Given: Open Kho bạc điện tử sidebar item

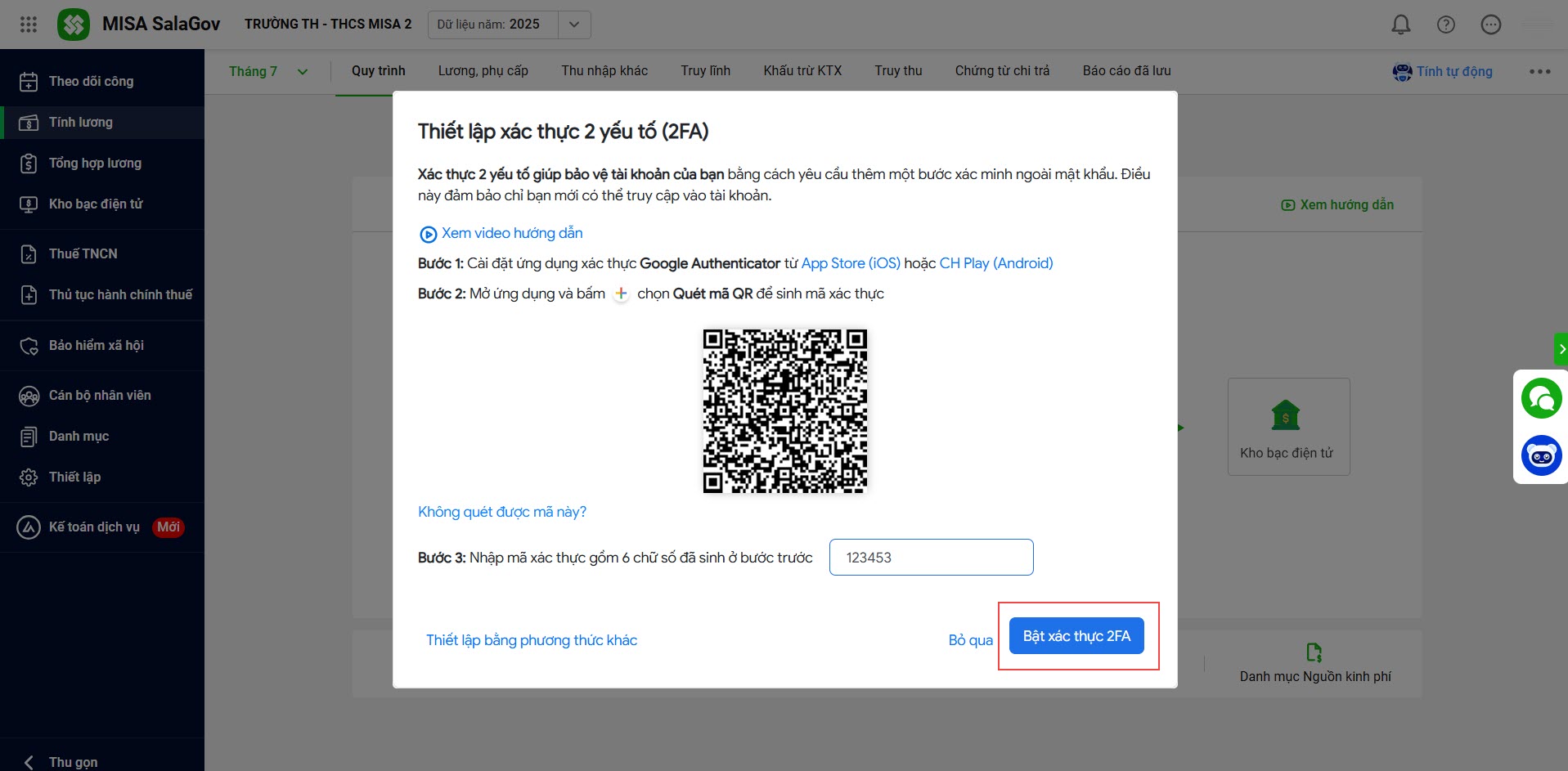Looking at the screenshot, I should tap(102, 204).
